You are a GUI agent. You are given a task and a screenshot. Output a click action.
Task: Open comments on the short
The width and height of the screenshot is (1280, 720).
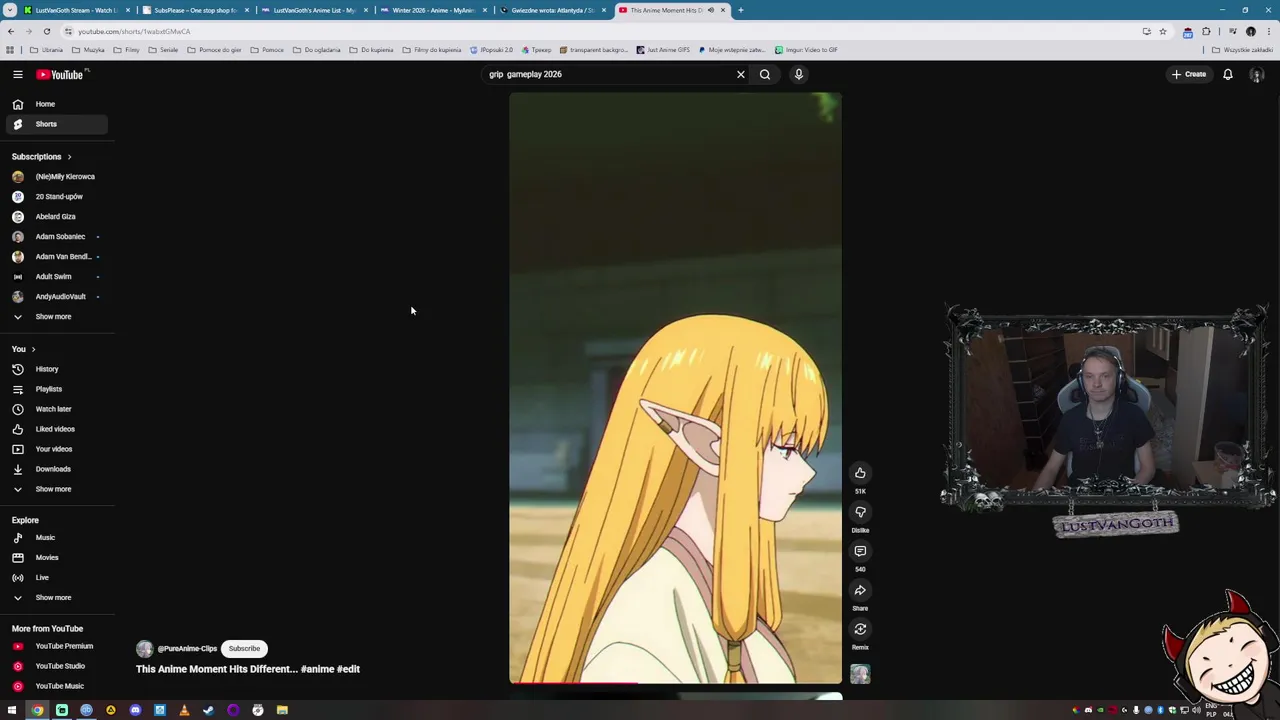(860, 551)
